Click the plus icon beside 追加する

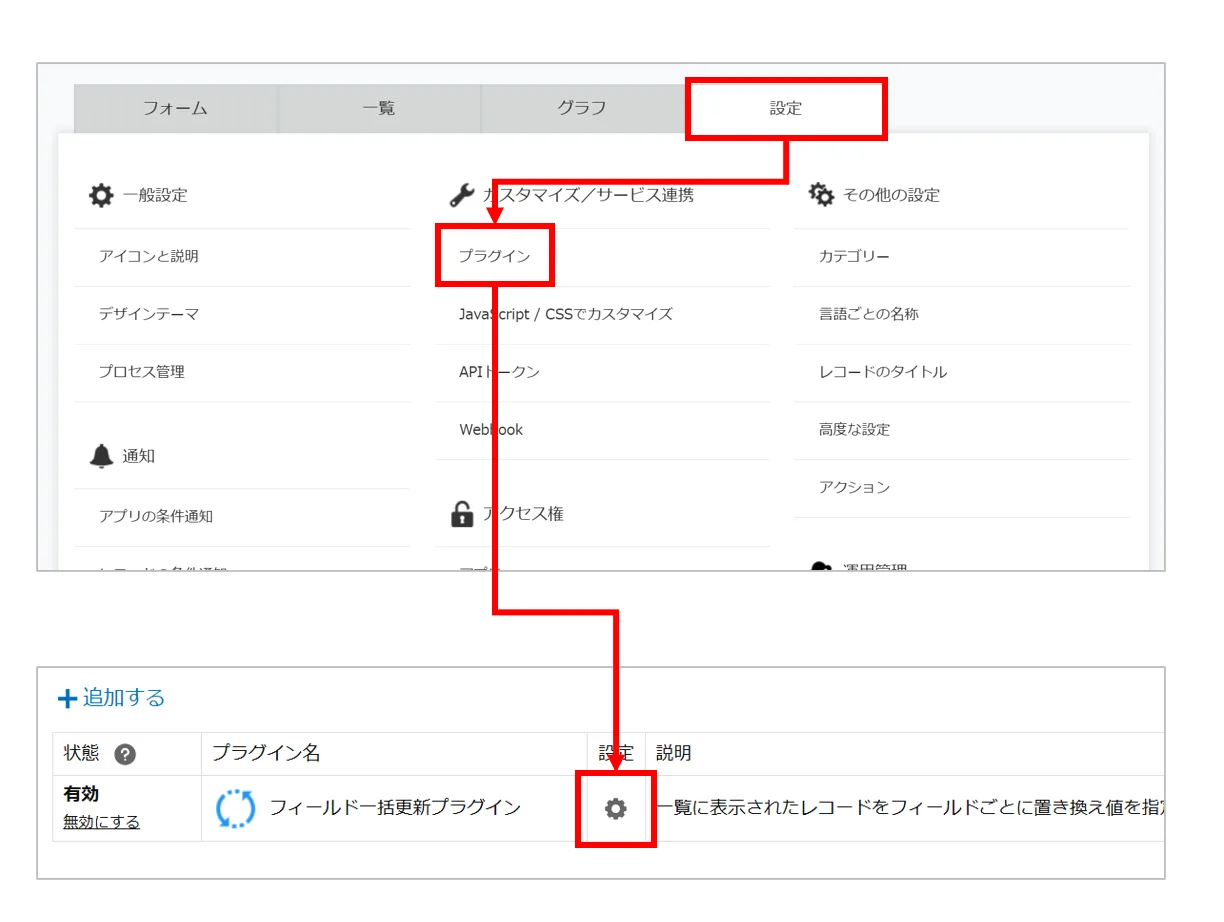67,699
